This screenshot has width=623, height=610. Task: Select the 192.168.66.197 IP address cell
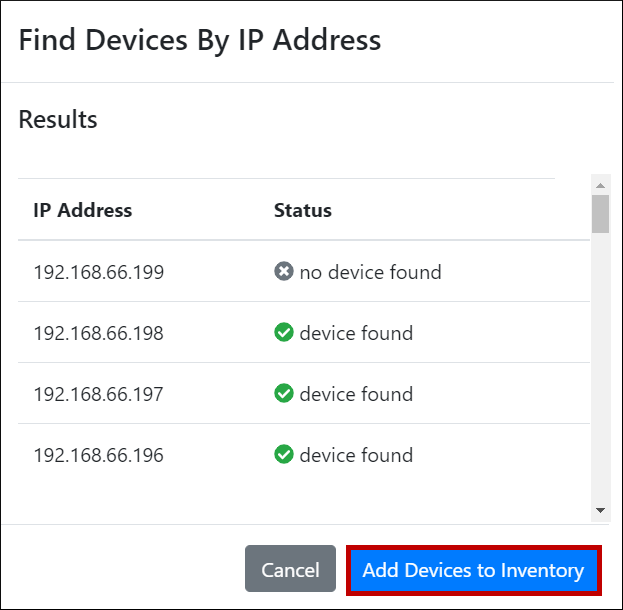point(99,394)
